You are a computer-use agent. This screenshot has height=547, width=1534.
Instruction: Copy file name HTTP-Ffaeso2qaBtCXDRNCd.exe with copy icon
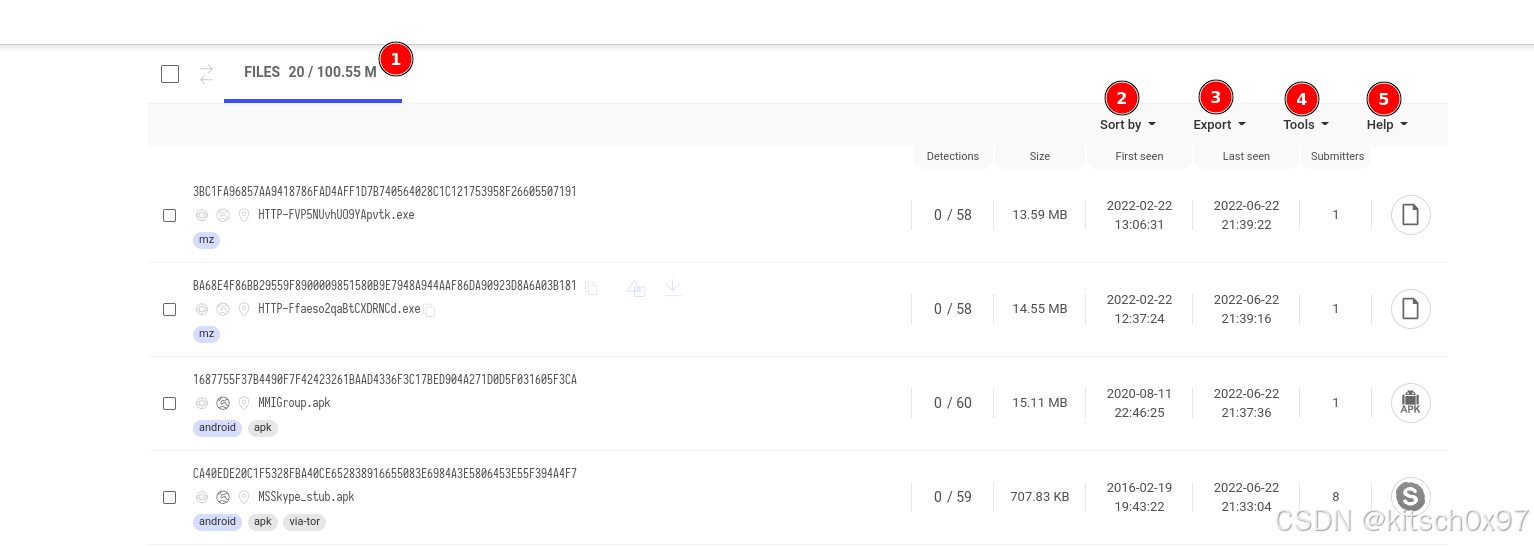pyautogui.click(x=429, y=311)
